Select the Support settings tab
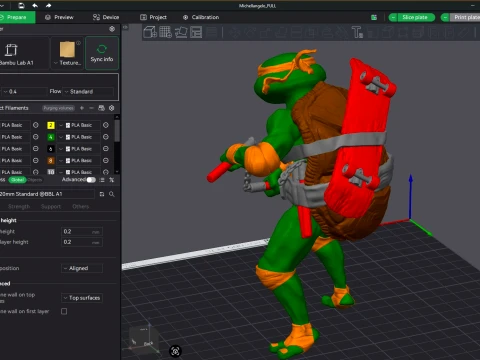Image resolution: width=480 pixels, height=360 pixels. 51,207
